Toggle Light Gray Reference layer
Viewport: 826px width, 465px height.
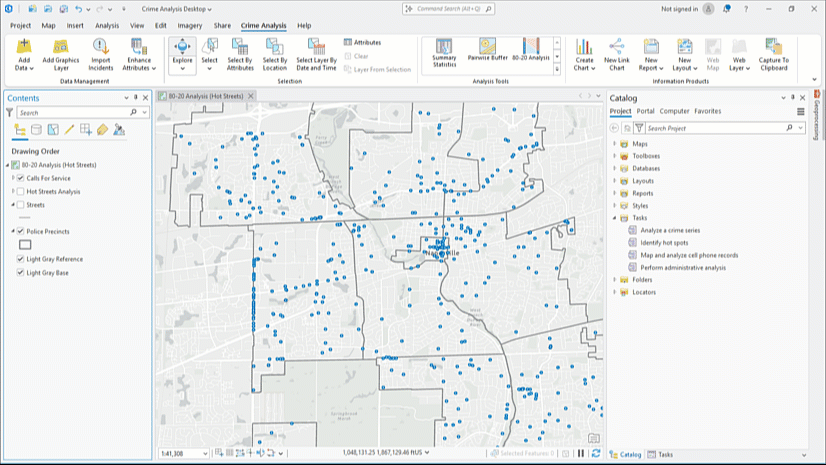click(21, 259)
